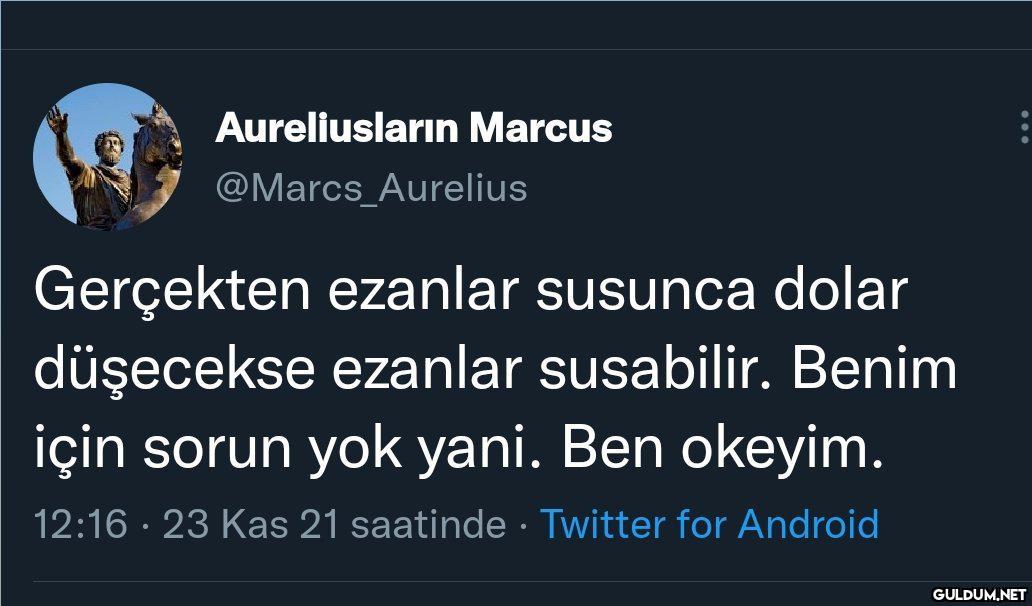Click the date 23 Kas 21
The width and height of the screenshot is (1032, 606).
[250, 524]
